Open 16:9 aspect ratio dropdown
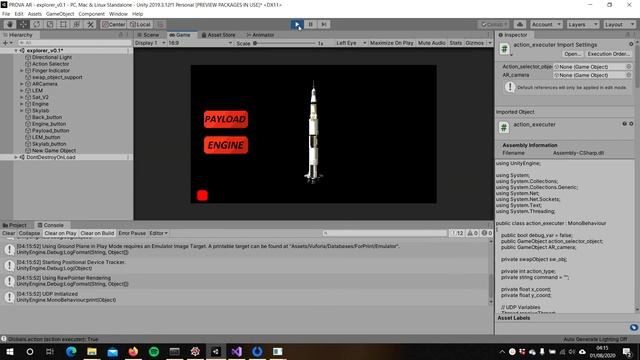Image resolution: width=640 pixels, height=360 pixels. tap(200, 43)
